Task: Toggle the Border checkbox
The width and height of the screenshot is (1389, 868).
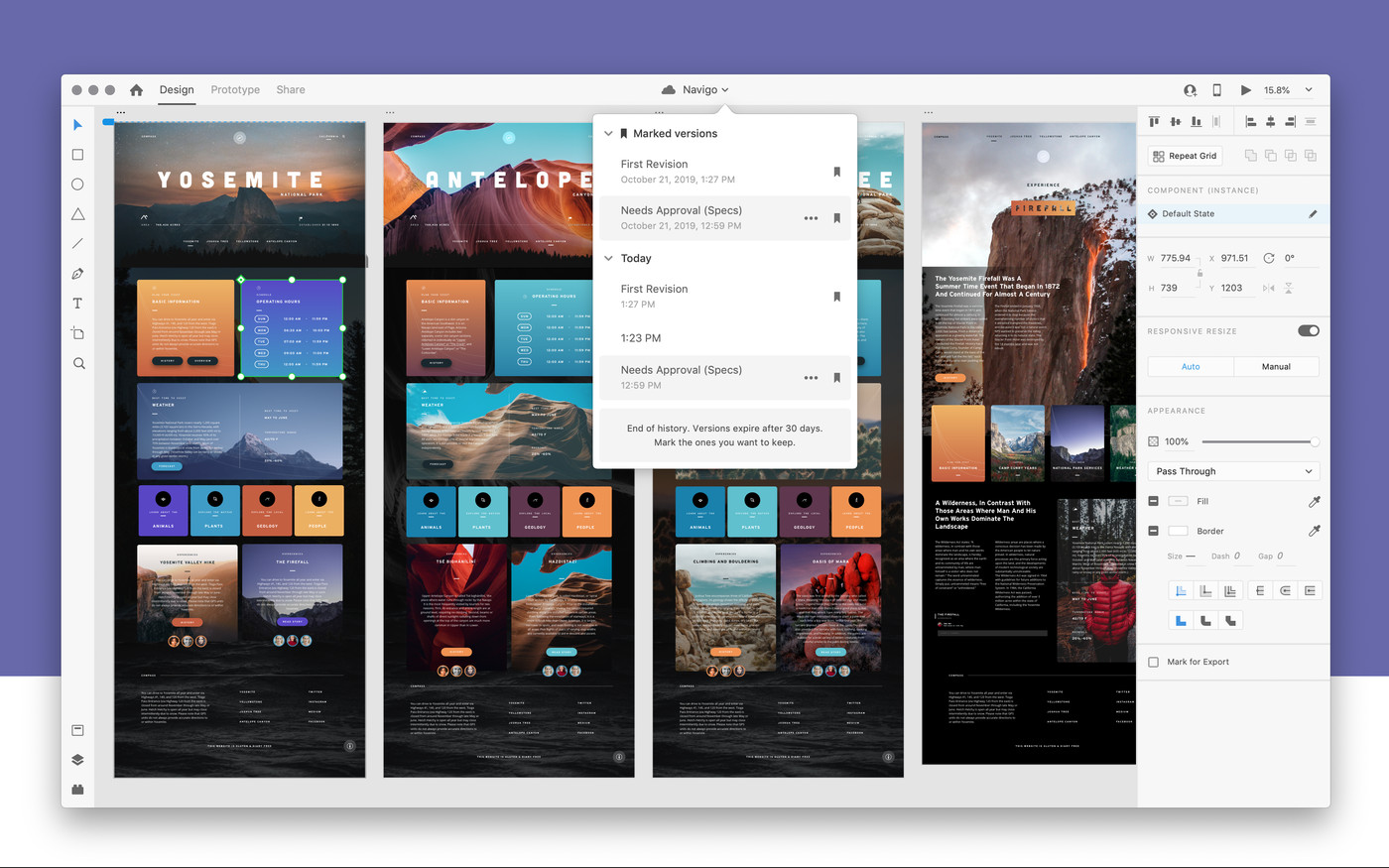Action: tap(1153, 532)
